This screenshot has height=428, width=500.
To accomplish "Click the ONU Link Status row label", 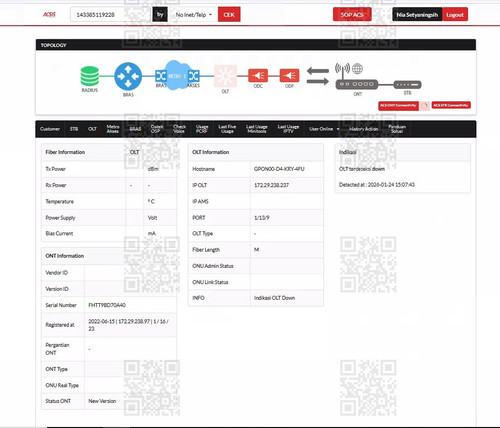I will pos(210,282).
